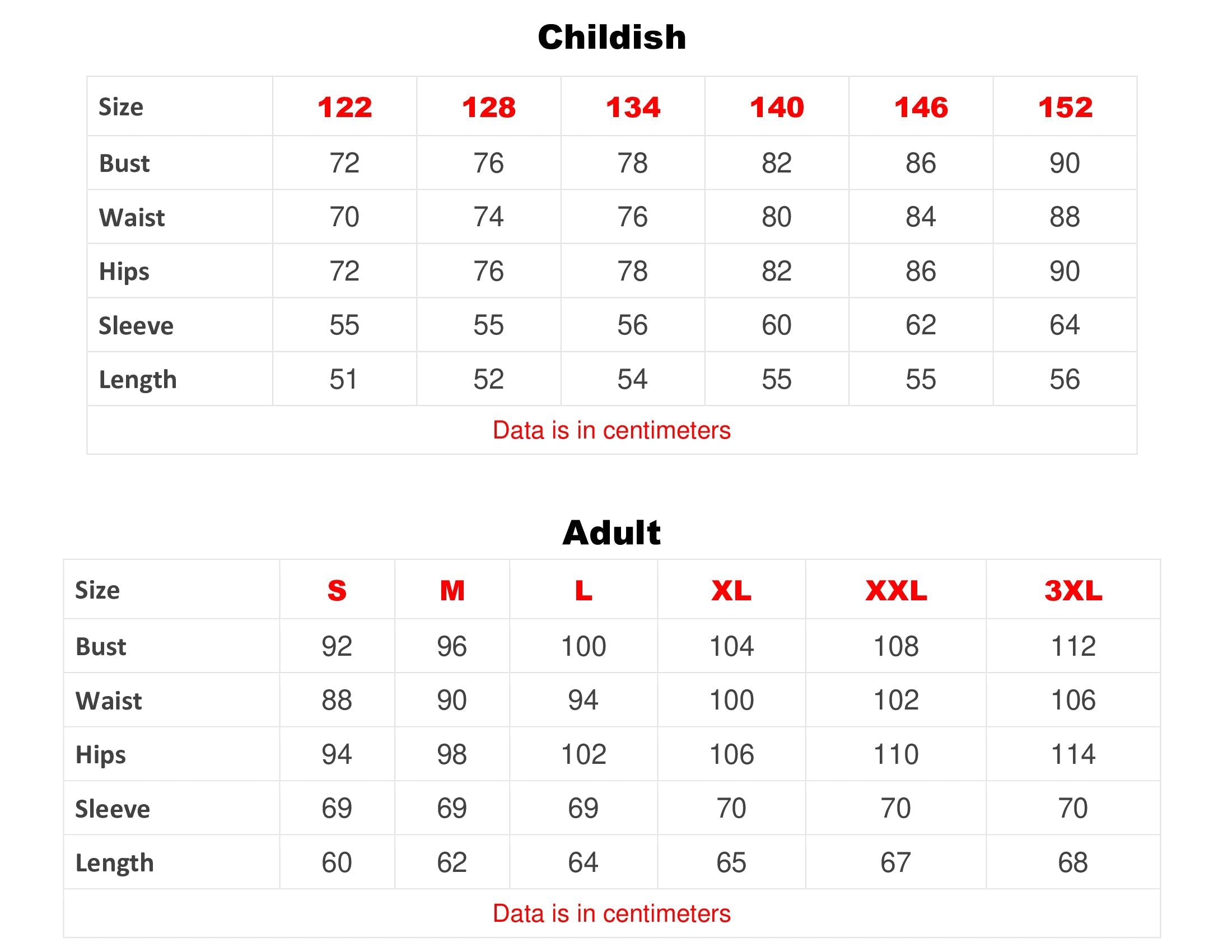Click the 'Childish' table title

coord(612,38)
